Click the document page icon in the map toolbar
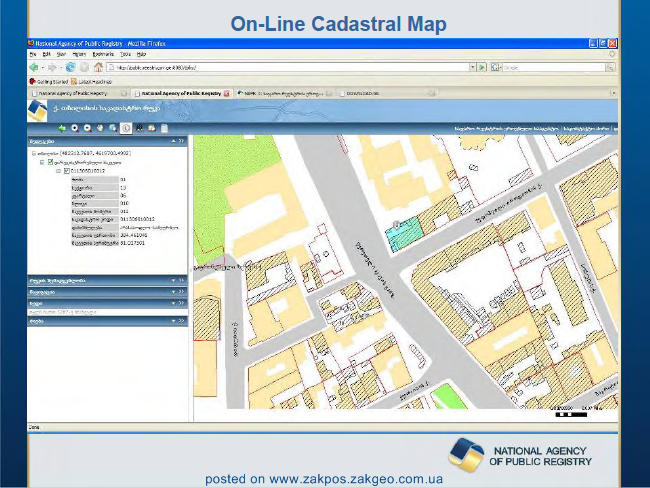The image size is (650, 488). pos(165,128)
